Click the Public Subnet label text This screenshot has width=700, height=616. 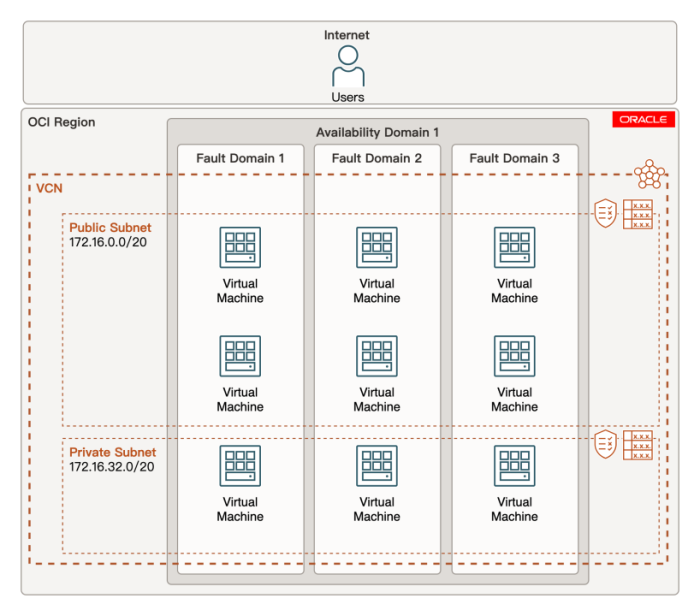(110, 227)
